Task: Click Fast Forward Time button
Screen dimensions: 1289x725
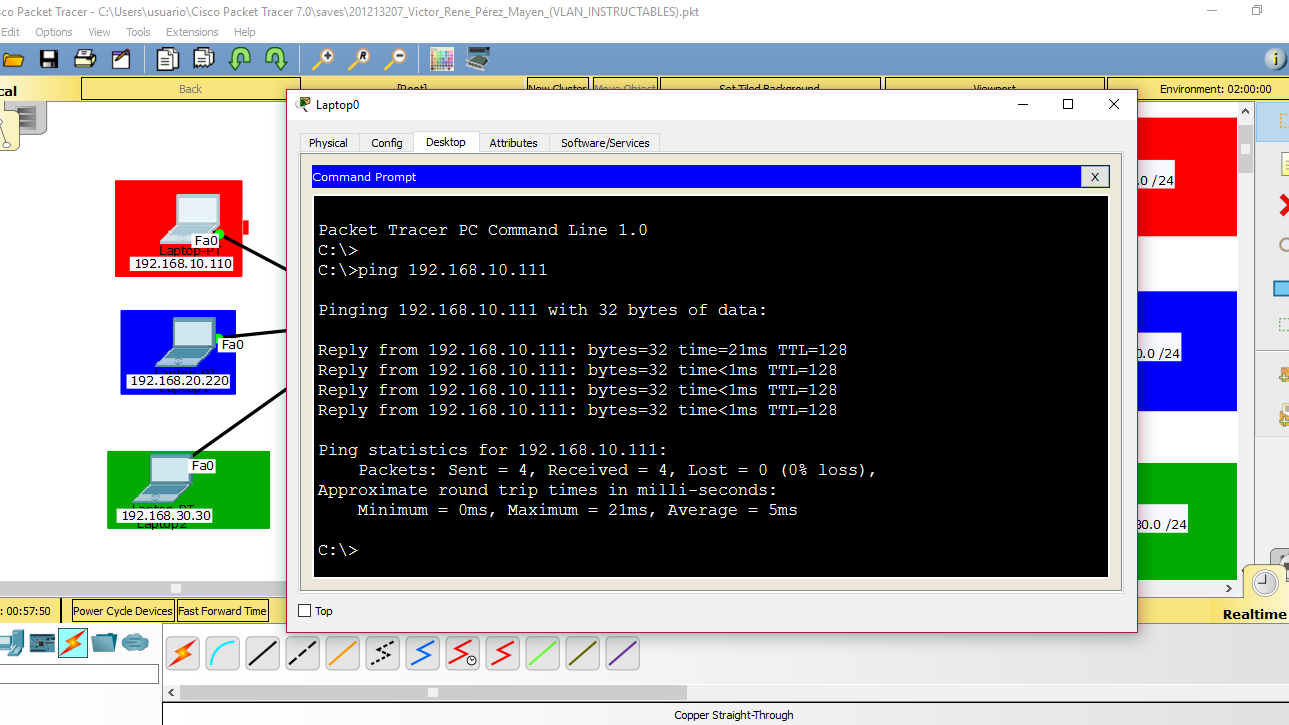Action: click(x=223, y=611)
